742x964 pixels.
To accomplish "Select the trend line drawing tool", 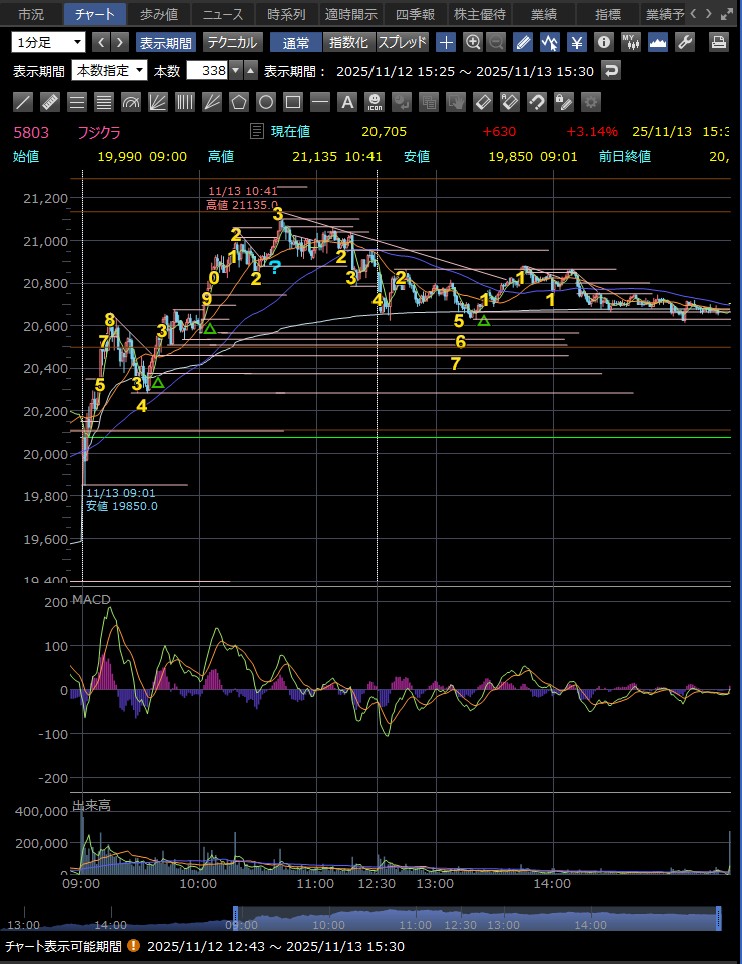I will coord(22,102).
